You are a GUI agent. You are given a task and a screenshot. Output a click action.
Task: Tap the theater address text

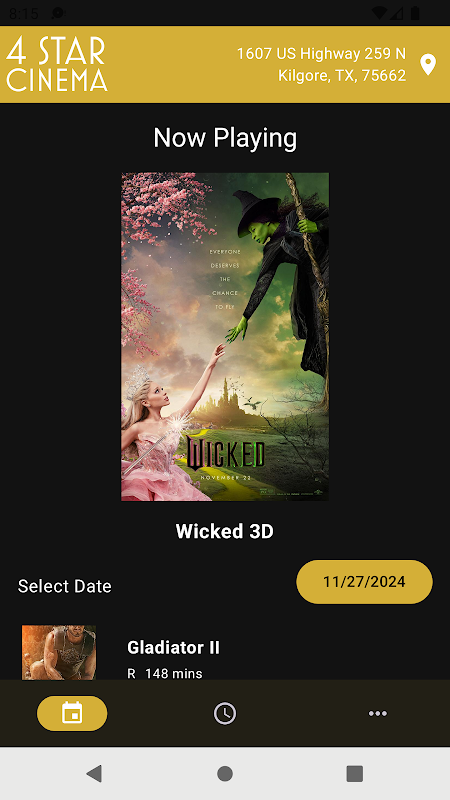321,64
